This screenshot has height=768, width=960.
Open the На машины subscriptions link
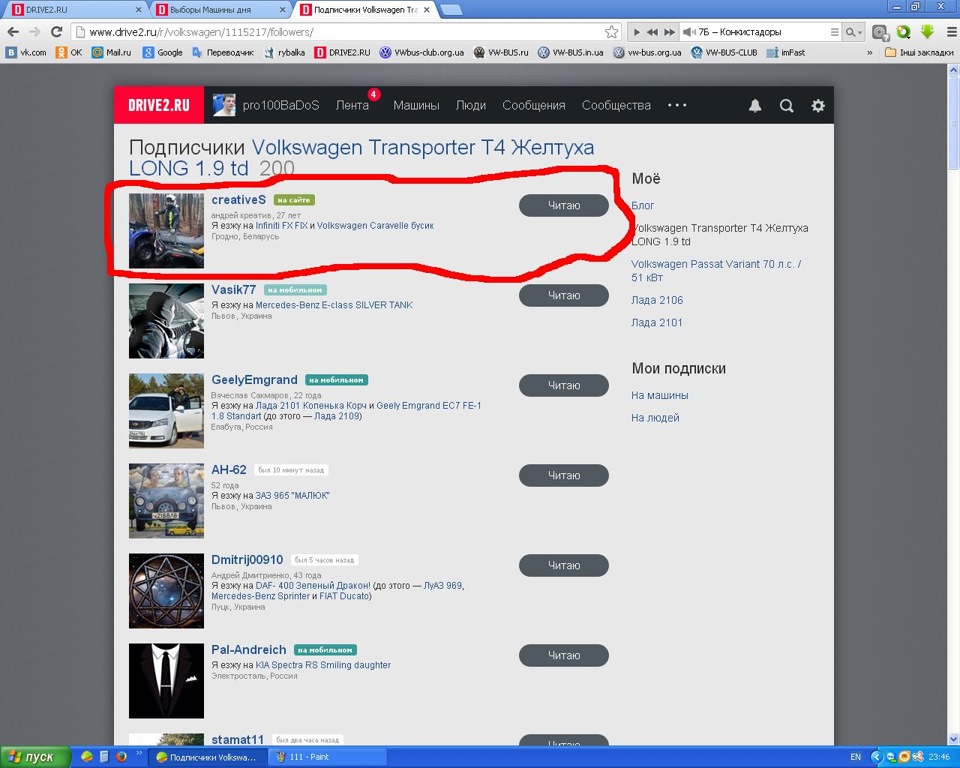click(659, 396)
